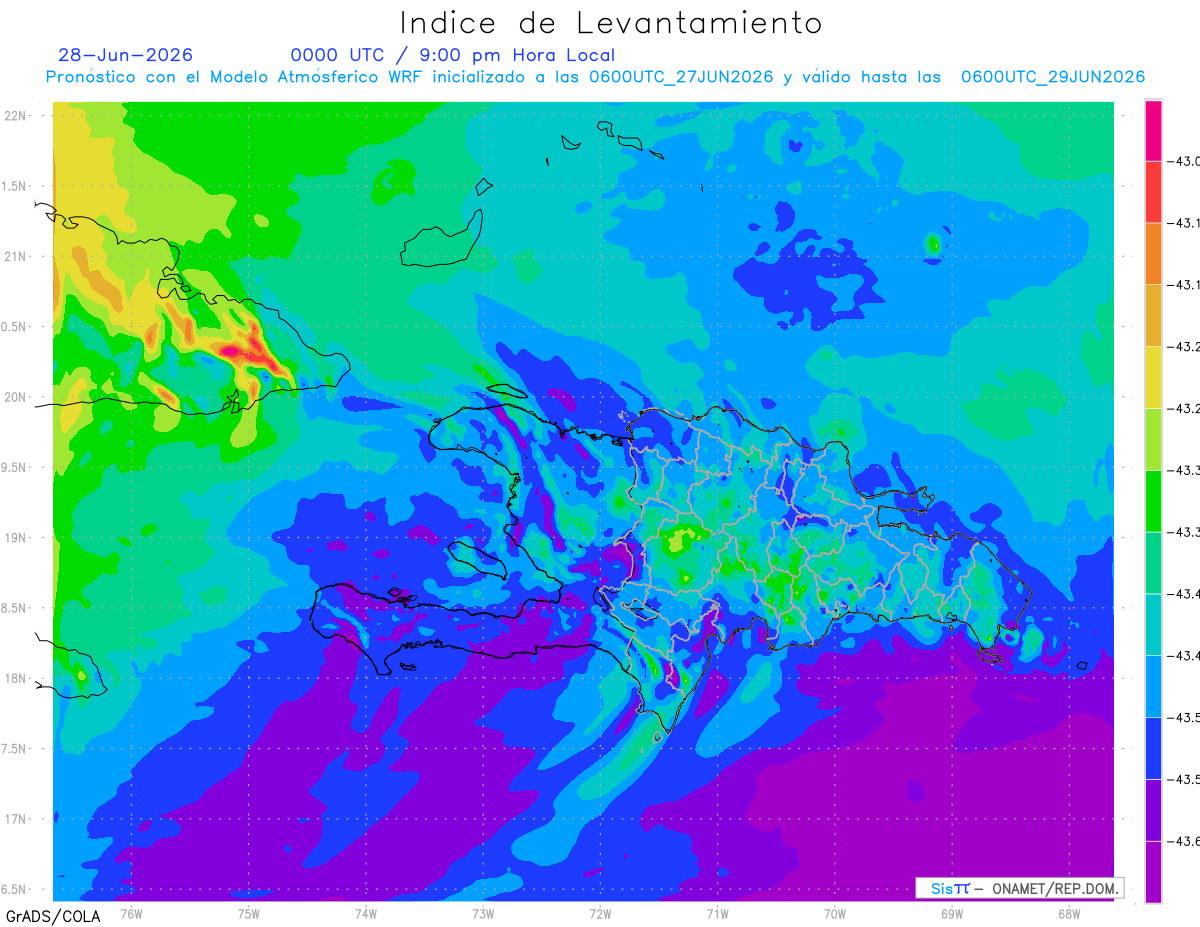Click the '22N' latitude label
Screen dimensions: 1200x927
[x=16, y=116]
